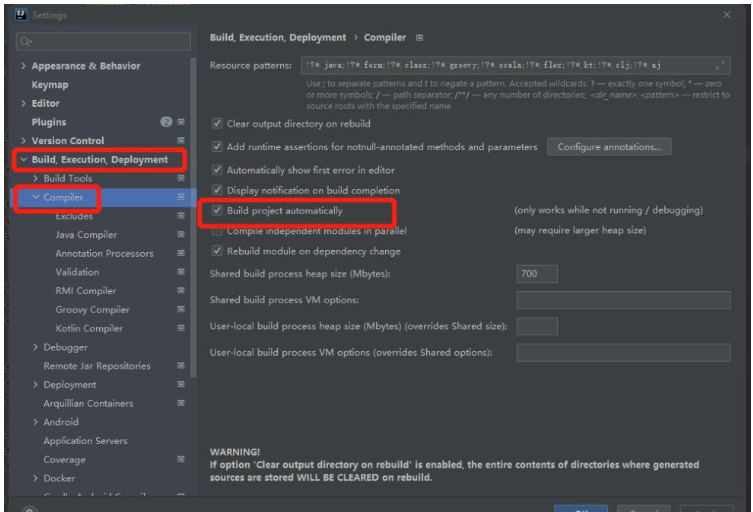Click project-level icon next to Remote Jar Repositories
Viewport: 753px width, 512px height.
point(181,366)
